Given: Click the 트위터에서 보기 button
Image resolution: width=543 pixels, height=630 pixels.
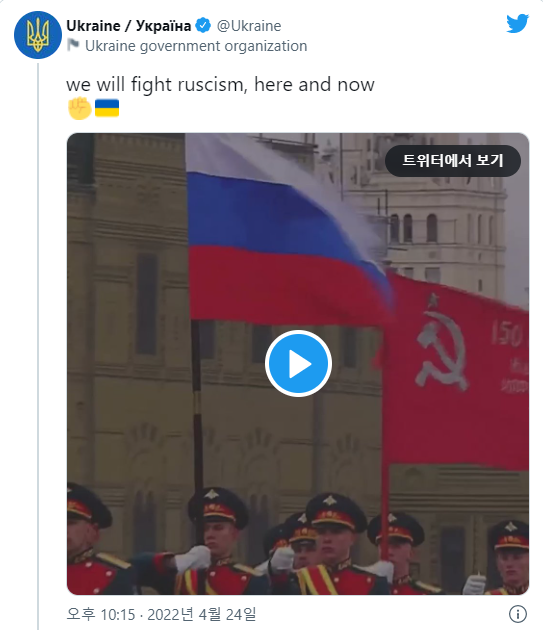Looking at the screenshot, I should pyautogui.click(x=453, y=161).
